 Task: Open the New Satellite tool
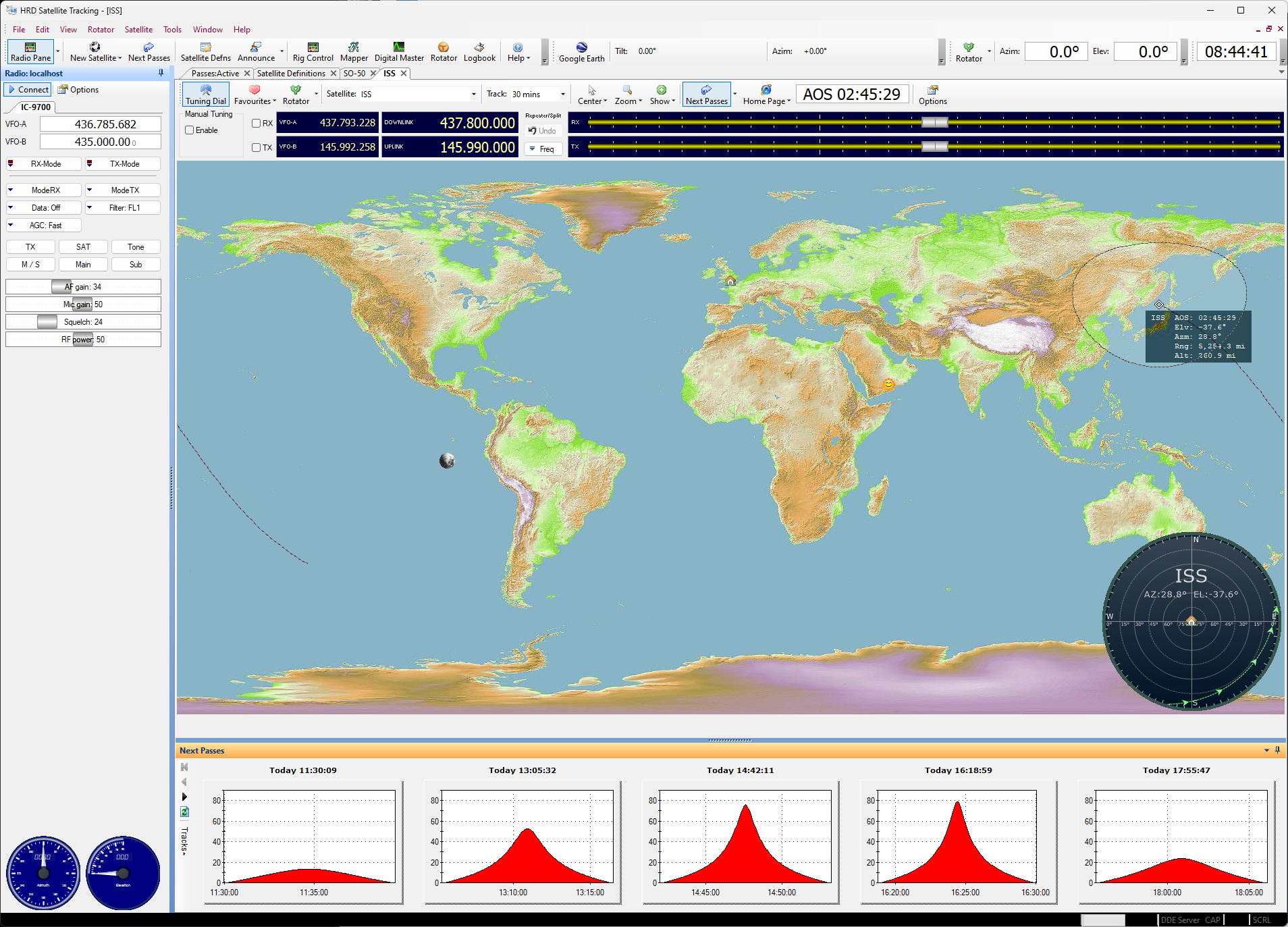click(x=95, y=51)
